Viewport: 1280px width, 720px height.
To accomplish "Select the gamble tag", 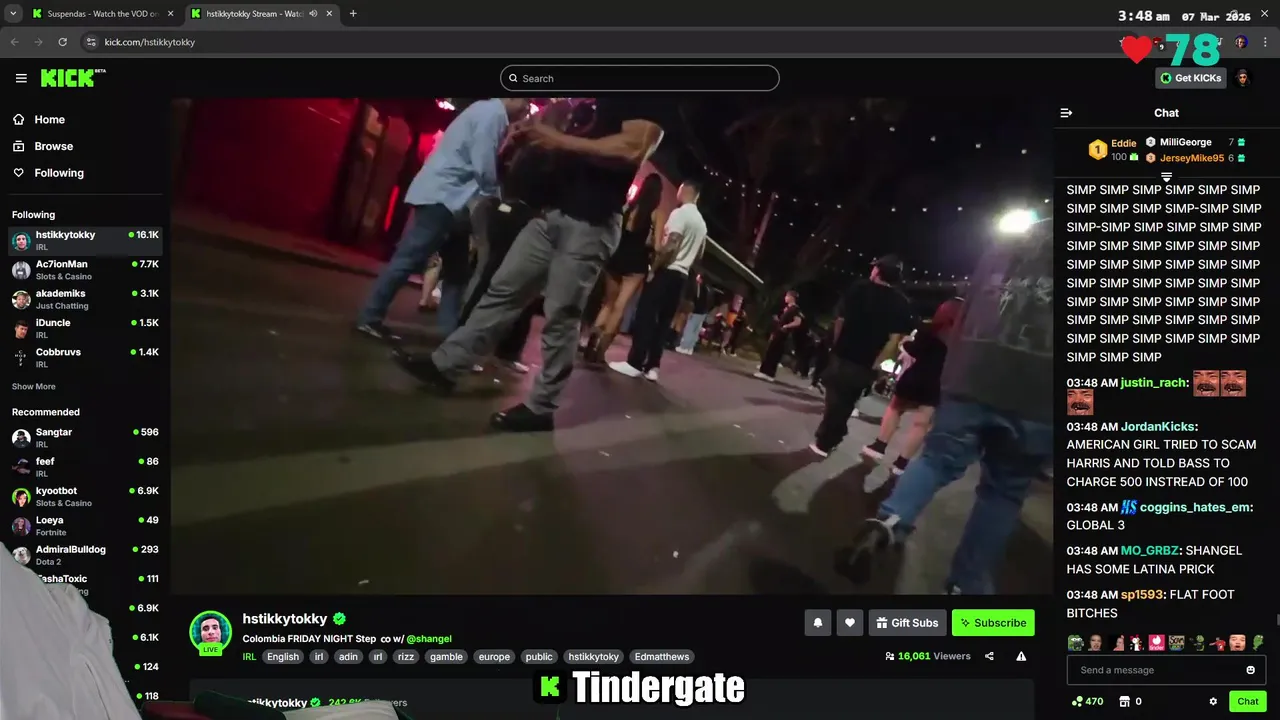I will pyautogui.click(x=446, y=657).
